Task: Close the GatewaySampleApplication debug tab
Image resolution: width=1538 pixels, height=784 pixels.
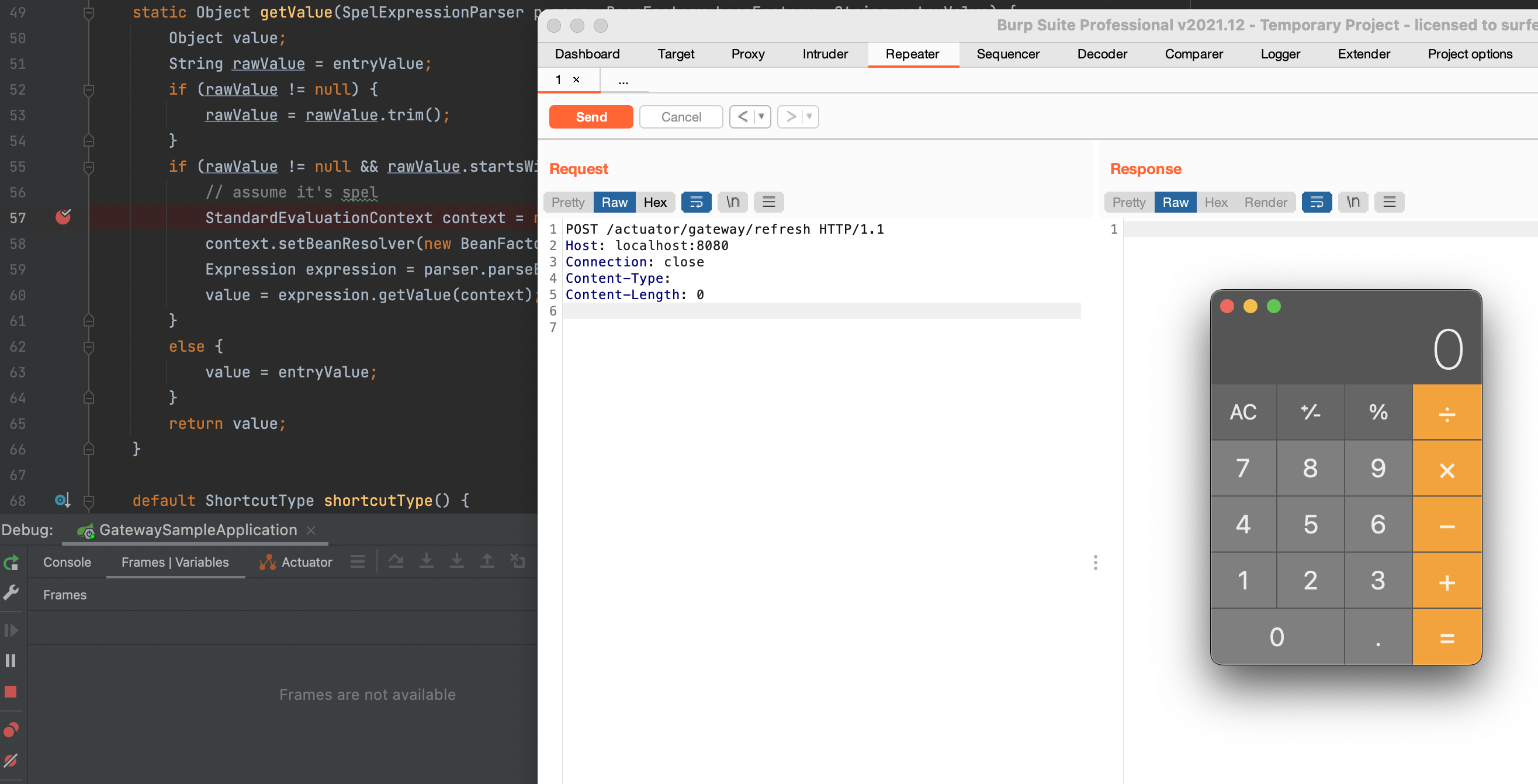Action: coord(310,530)
